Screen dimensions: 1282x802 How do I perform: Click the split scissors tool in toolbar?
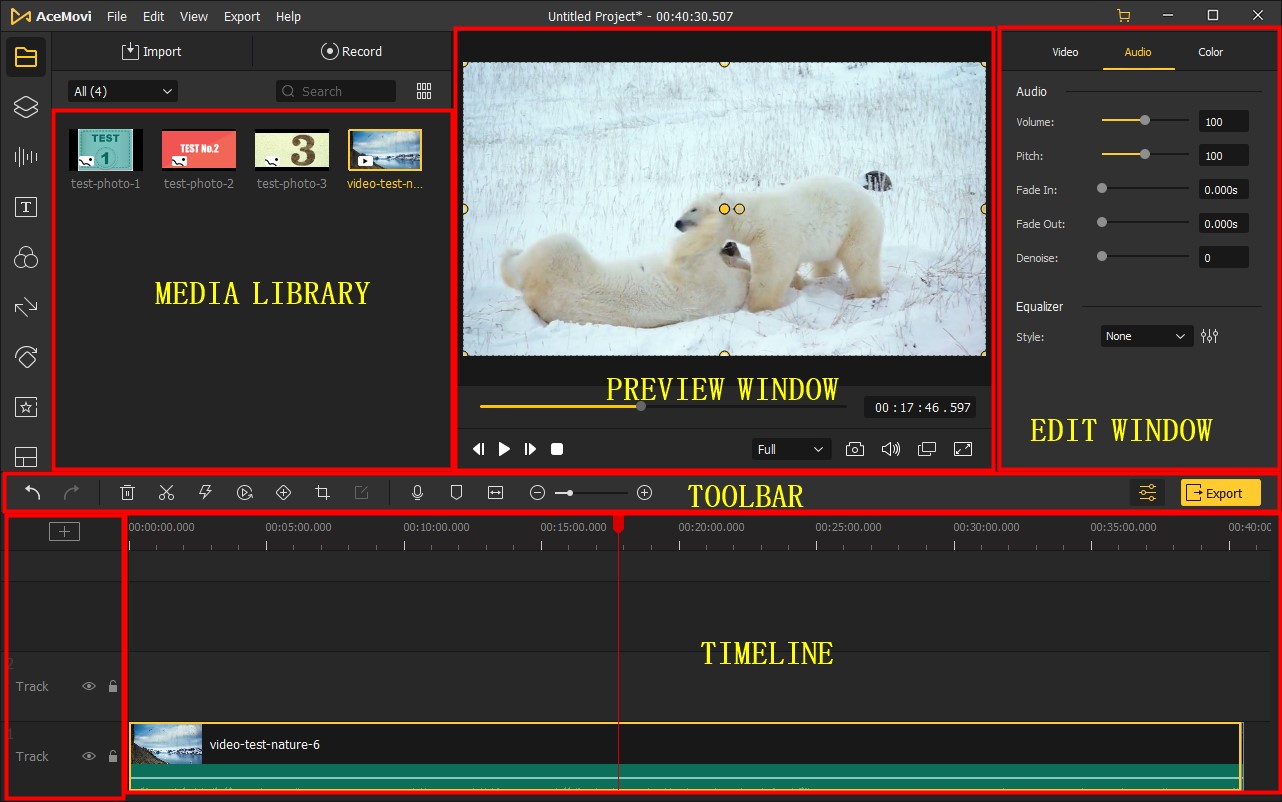pyautogui.click(x=166, y=492)
